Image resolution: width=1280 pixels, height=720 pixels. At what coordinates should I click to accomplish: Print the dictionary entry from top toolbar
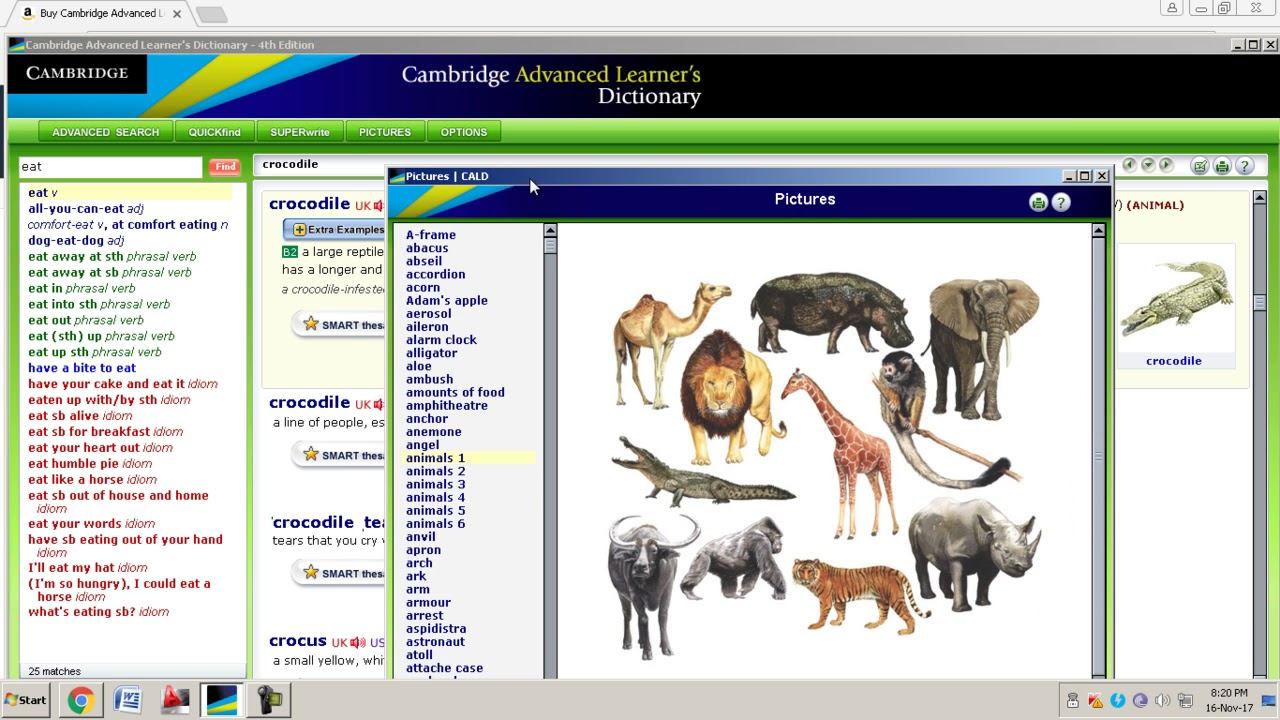(1222, 165)
